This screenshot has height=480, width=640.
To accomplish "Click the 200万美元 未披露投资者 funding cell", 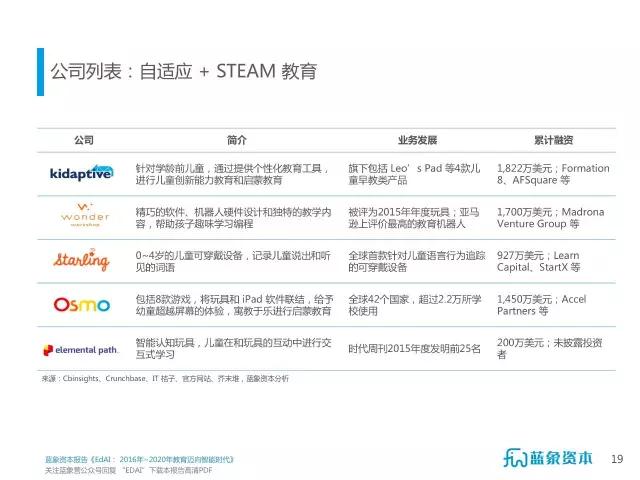I will click(550, 349).
